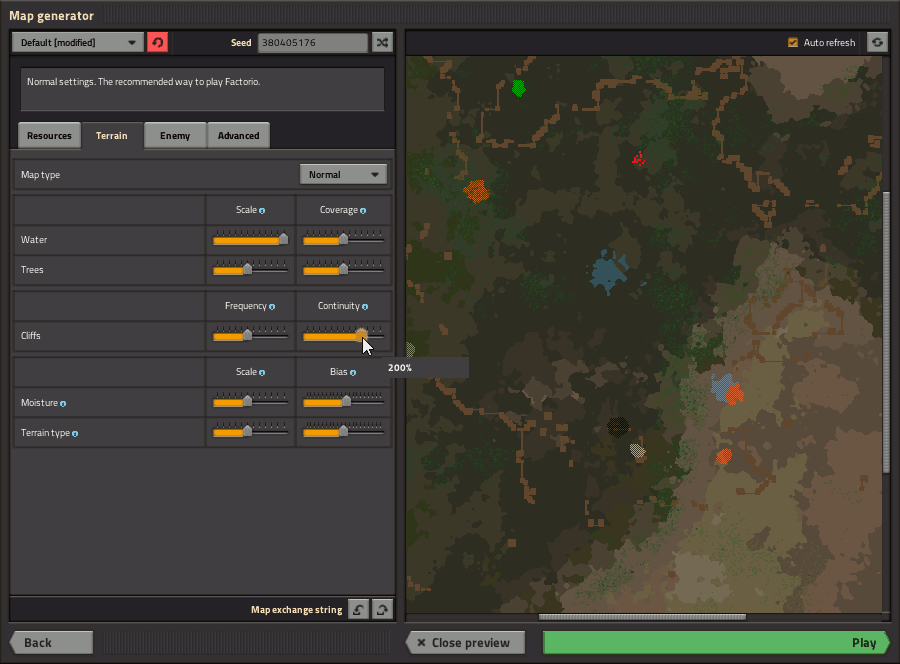This screenshot has height=664, width=900.
Task: Adjust the Water Coverage slider handle
Action: 343,239
